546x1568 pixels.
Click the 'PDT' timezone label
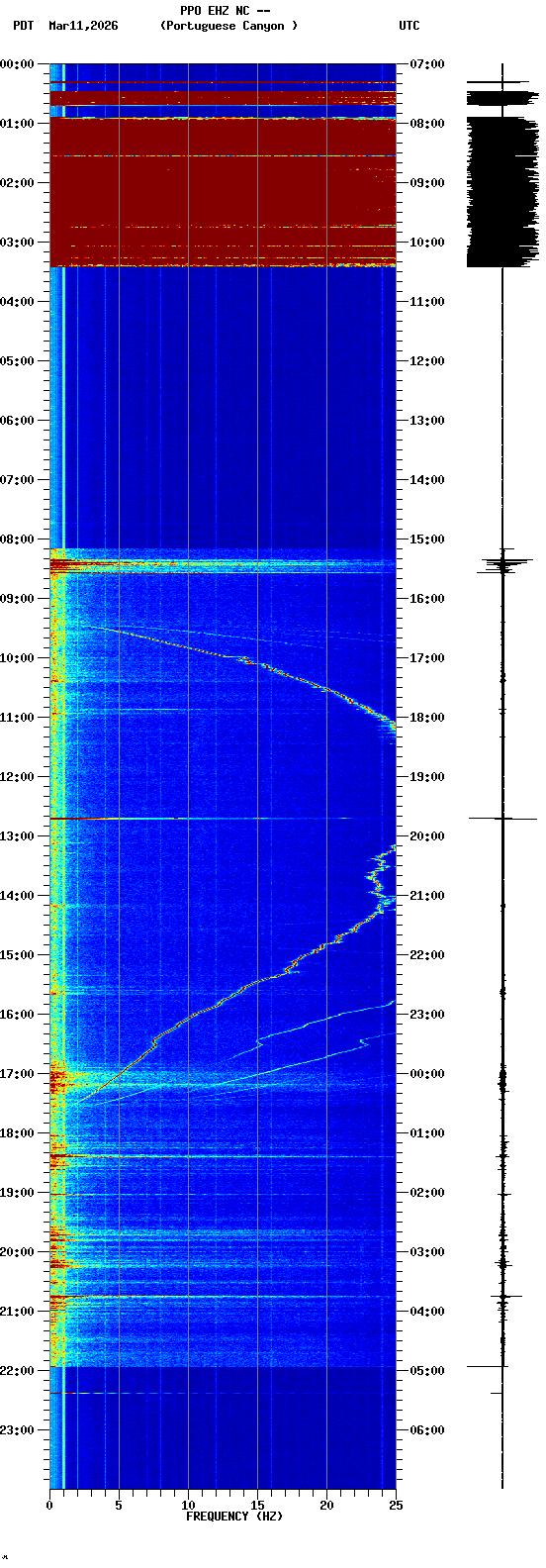[x=23, y=26]
